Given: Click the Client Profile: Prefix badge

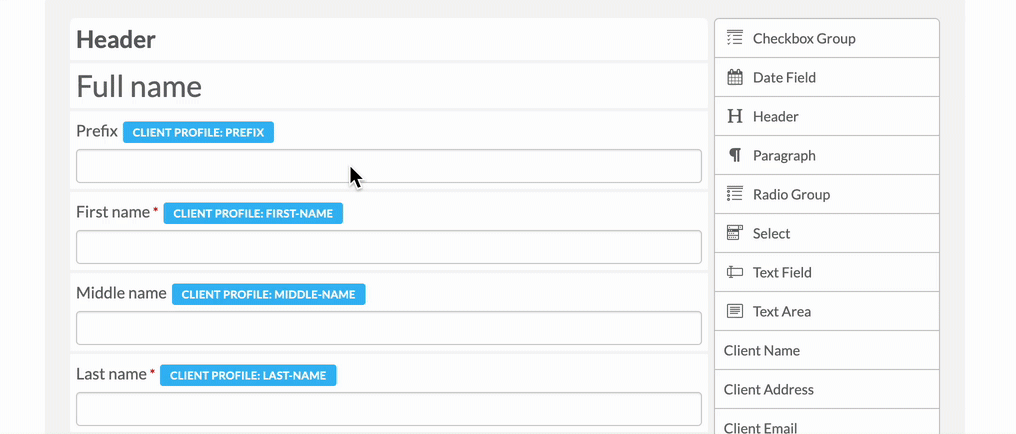Looking at the screenshot, I should coord(198,132).
